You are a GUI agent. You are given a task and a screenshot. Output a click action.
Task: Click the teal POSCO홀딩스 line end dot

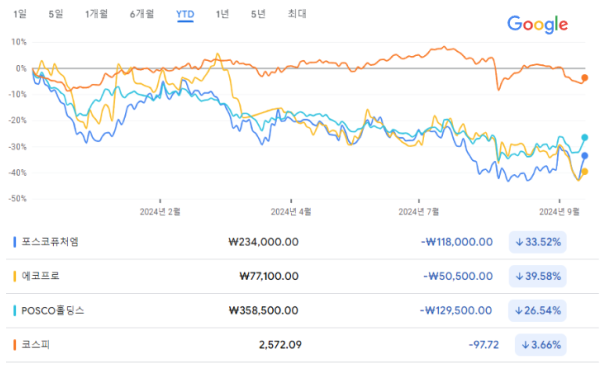tap(585, 138)
